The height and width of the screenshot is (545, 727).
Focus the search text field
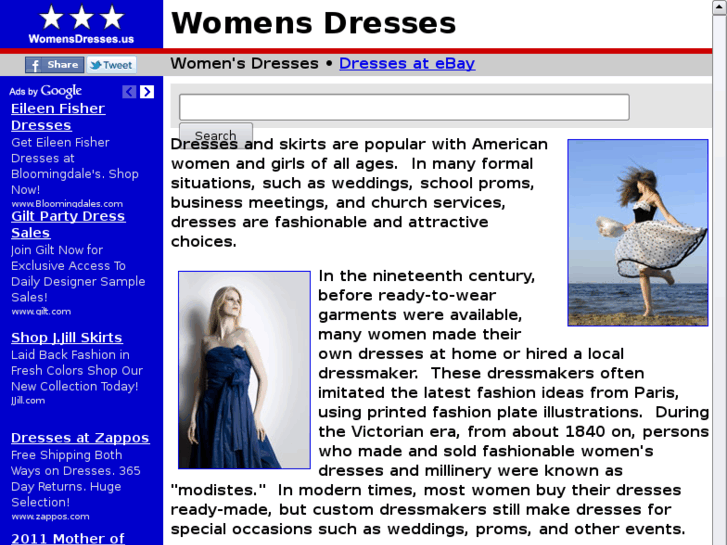pyautogui.click(x=404, y=107)
